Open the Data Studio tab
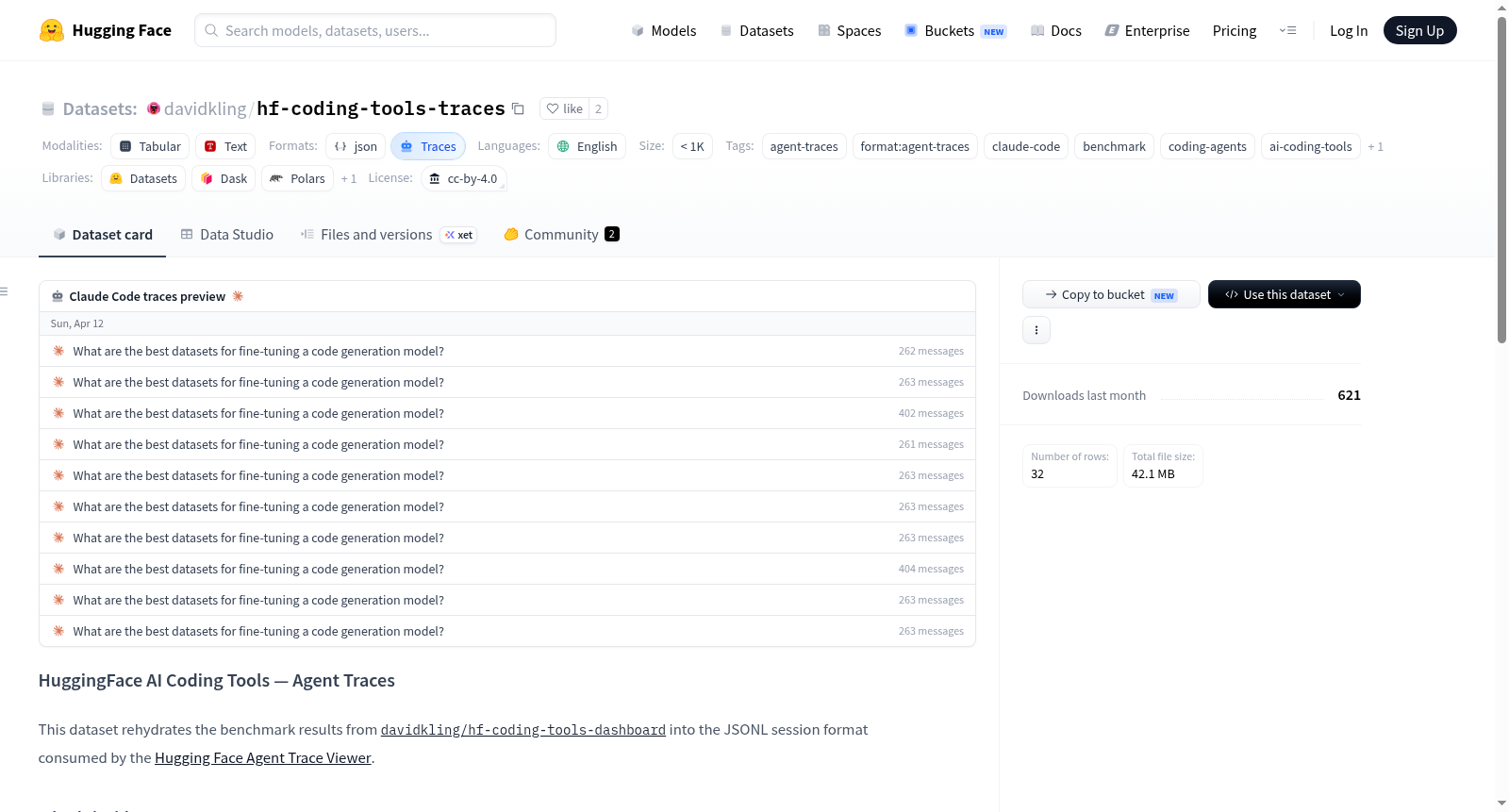 227,234
